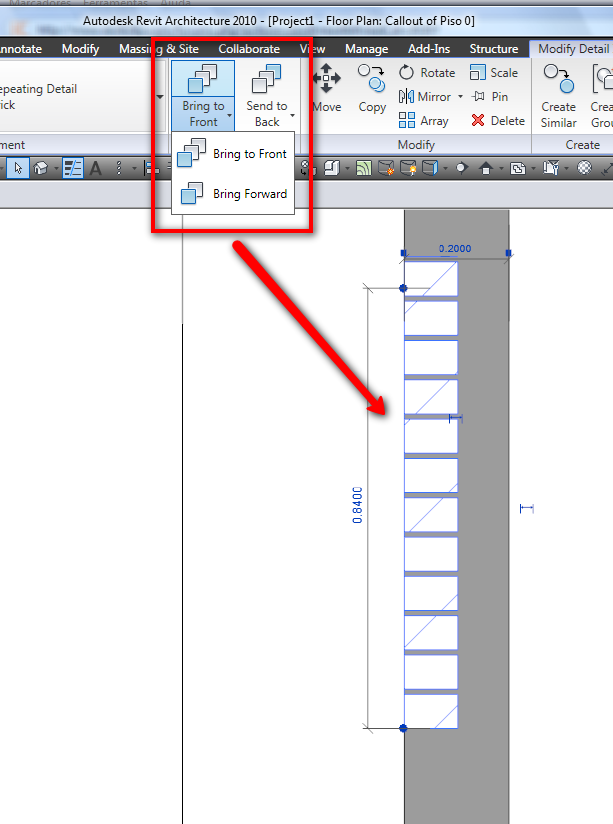Click the stacked blocks geometry icon in toolbar

pos(331,168)
